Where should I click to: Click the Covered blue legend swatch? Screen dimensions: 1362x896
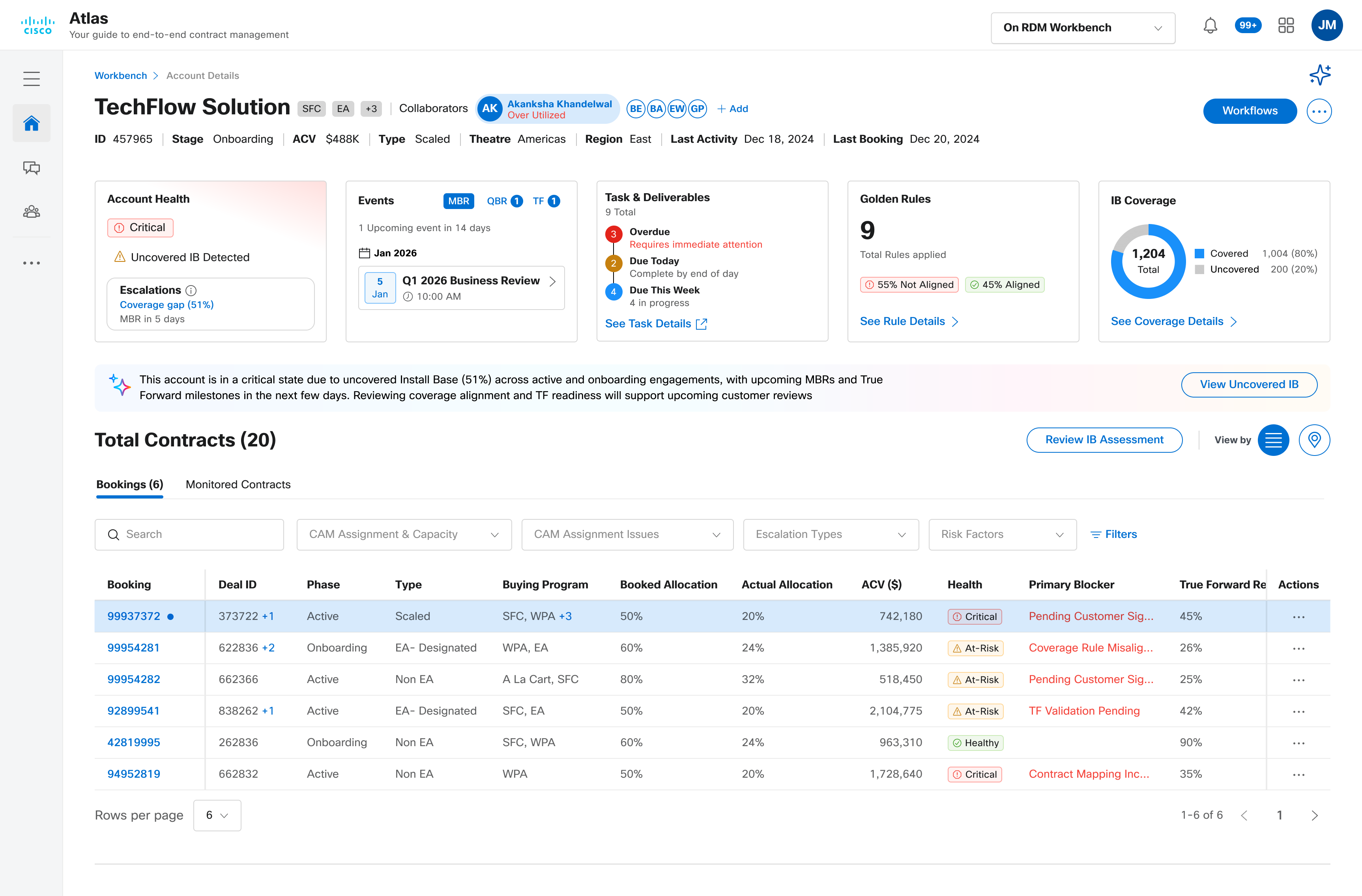pyautogui.click(x=1199, y=254)
